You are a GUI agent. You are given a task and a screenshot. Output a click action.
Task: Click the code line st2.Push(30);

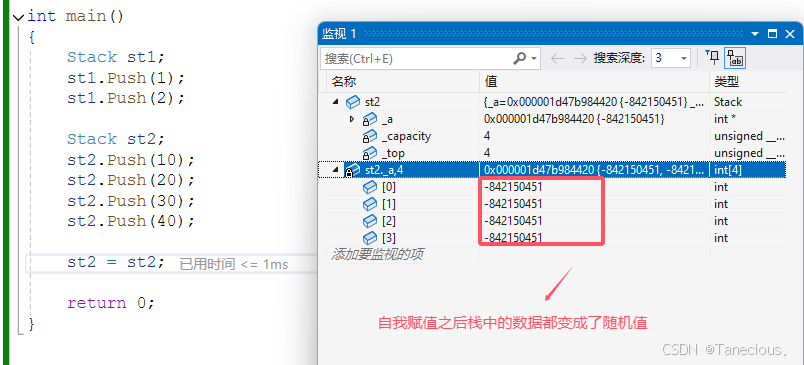click(x=131, y=200)
